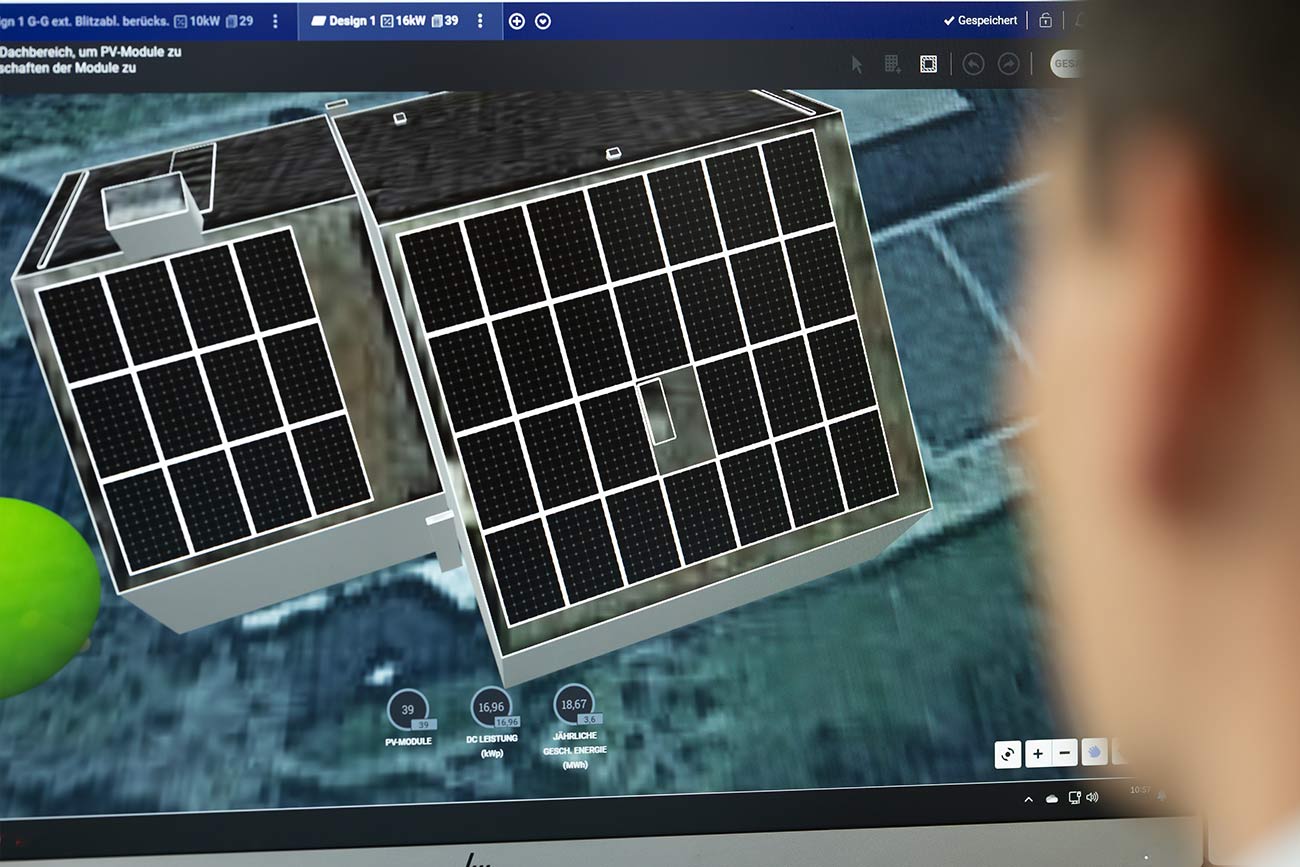Viewport: 1300px width, 867px height.
Task: Click the add PV modules grid icon
Action: (x=890, y=63)
